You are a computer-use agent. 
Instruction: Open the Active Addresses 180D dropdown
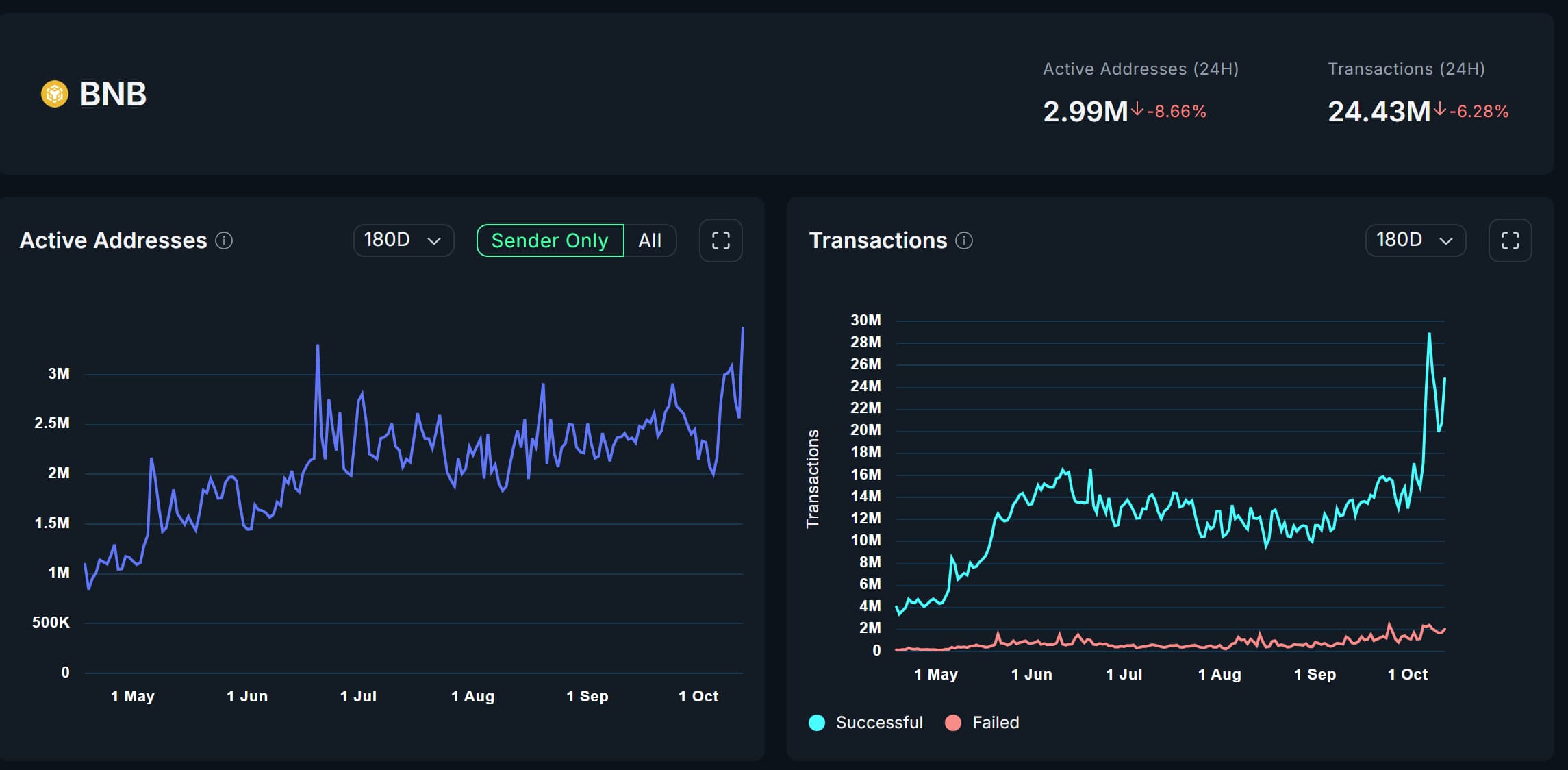(x=403, y=240)
